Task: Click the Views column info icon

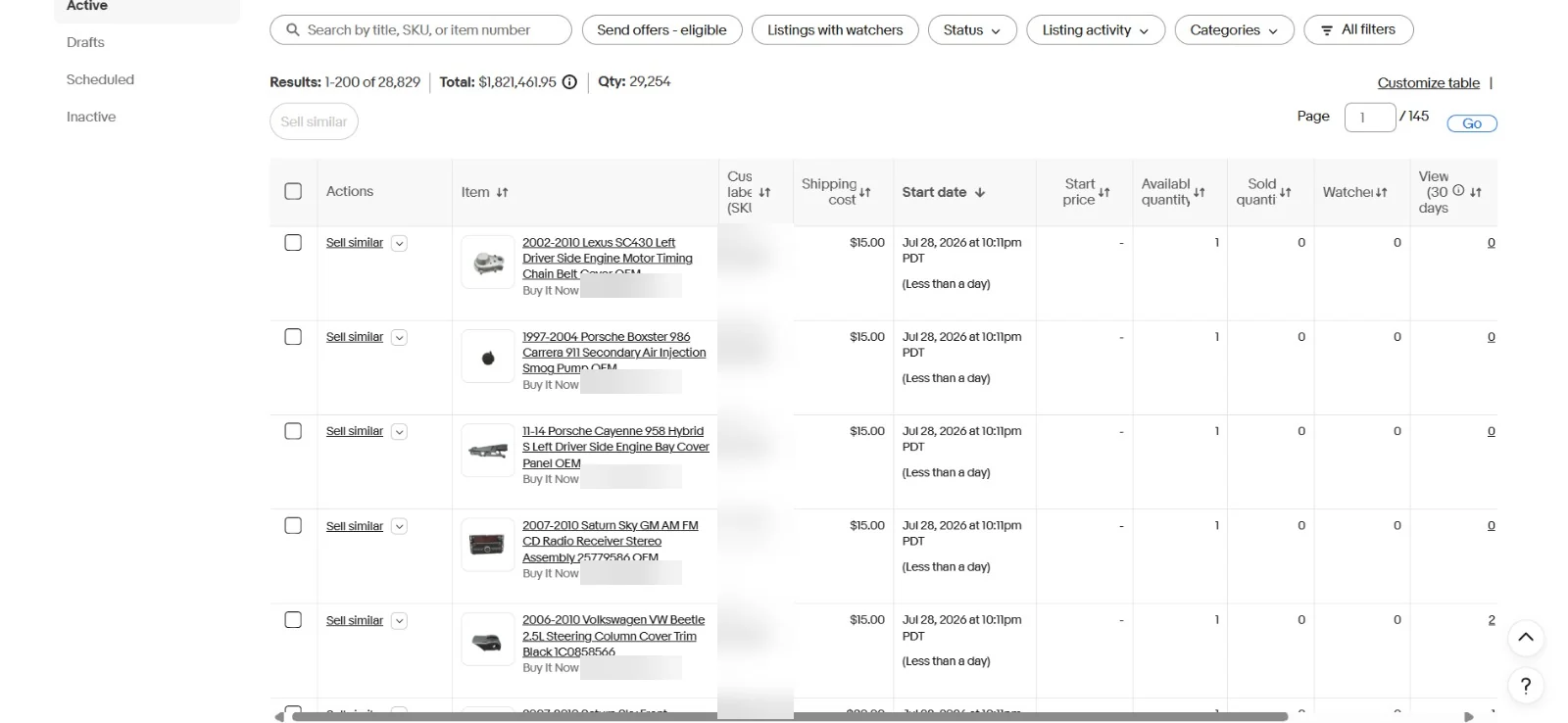Action: coord(1458,191)
